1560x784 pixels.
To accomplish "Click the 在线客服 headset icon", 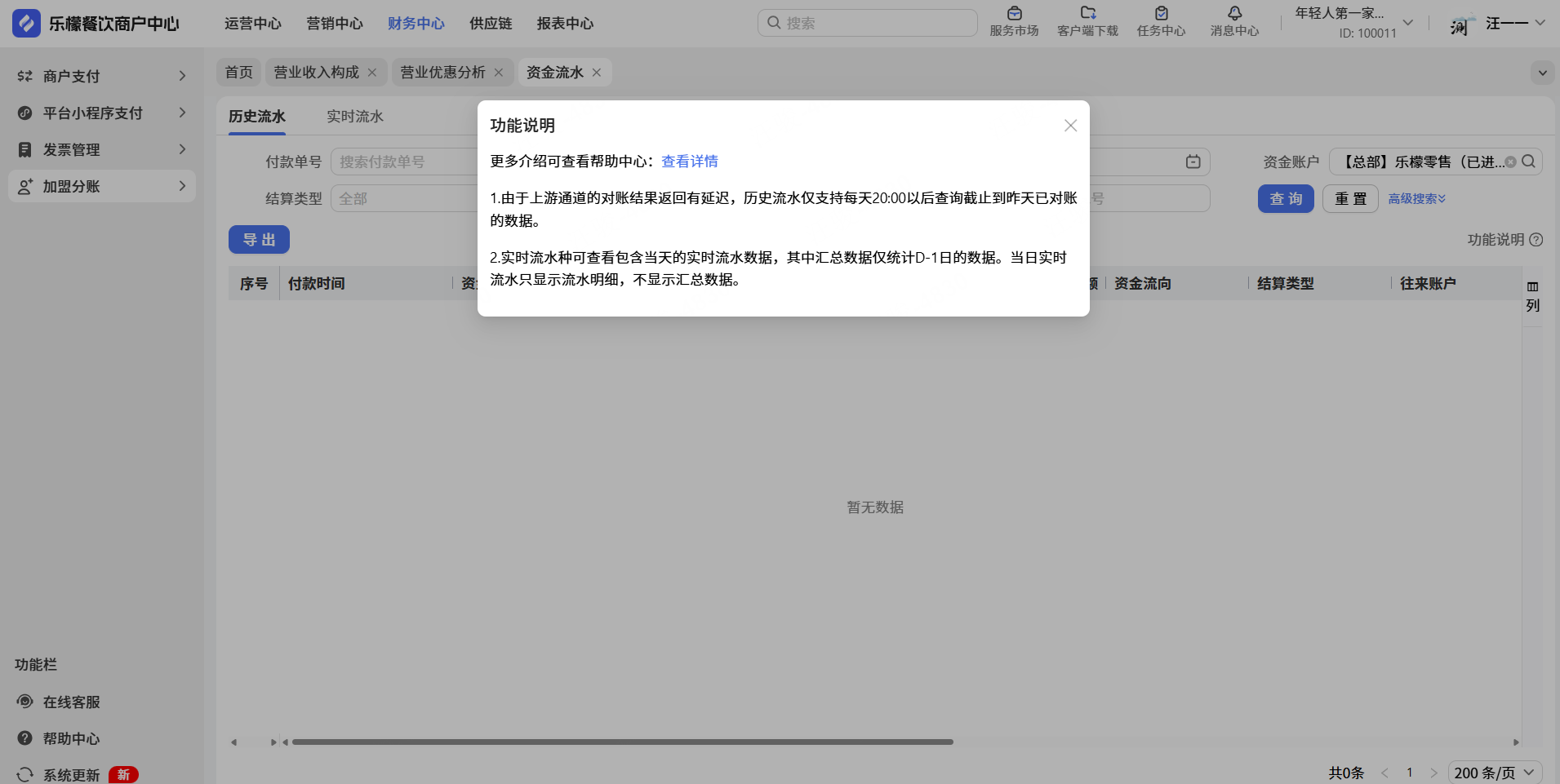I will (25, 702).
